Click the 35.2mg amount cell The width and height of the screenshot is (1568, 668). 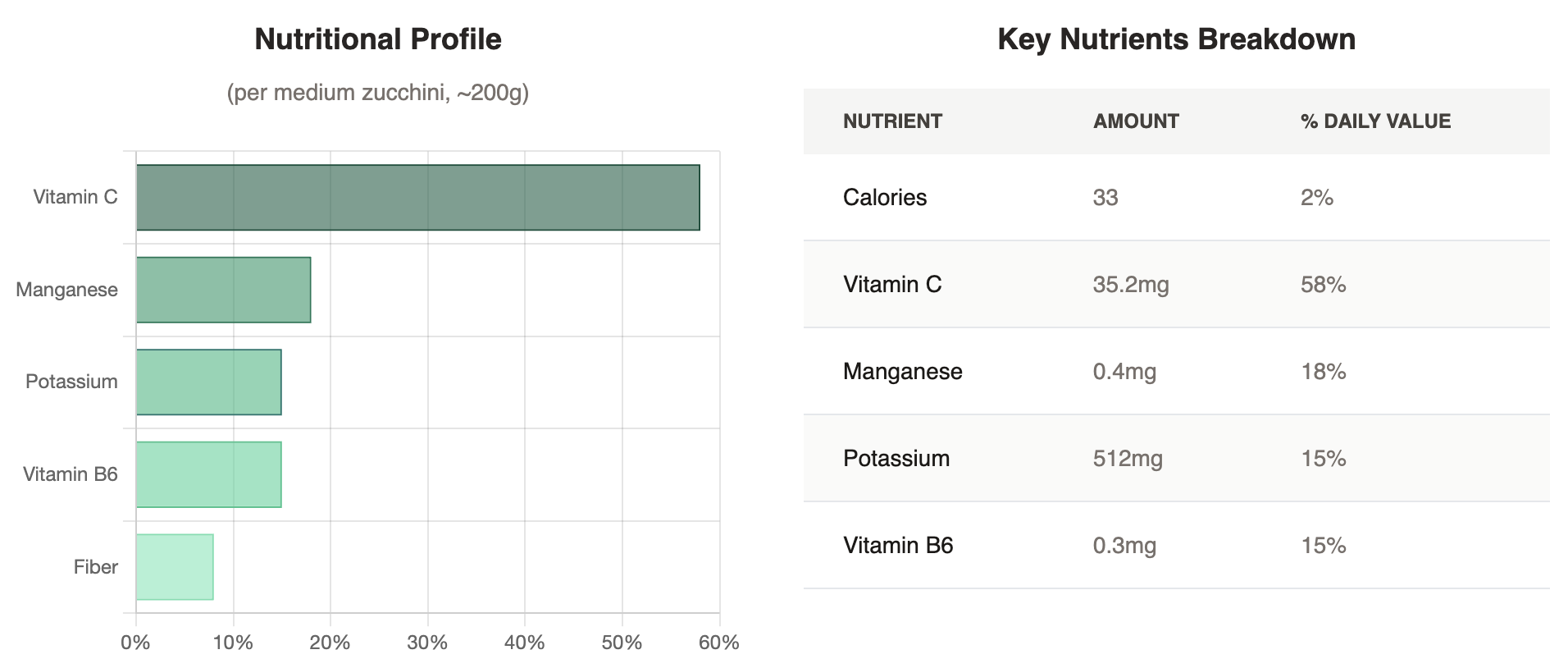tap(1131, 285)
